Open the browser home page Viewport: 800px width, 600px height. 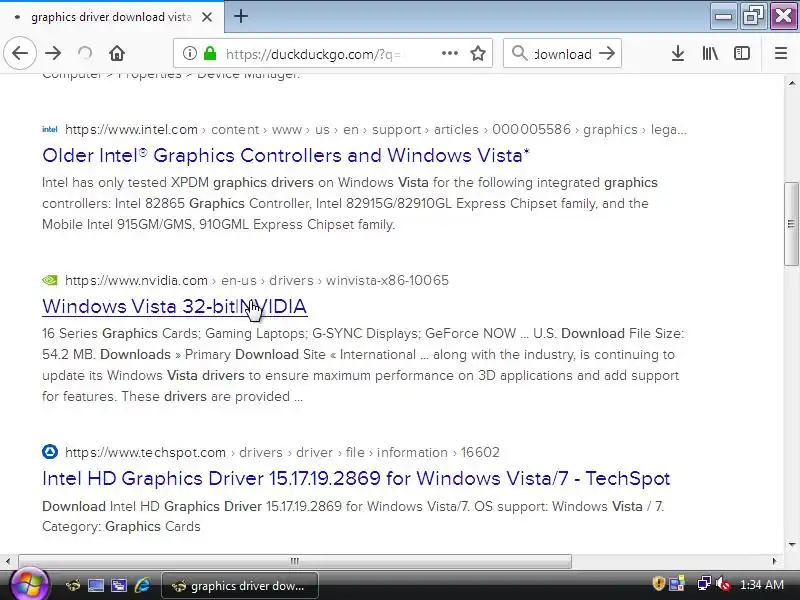(117, 53)
